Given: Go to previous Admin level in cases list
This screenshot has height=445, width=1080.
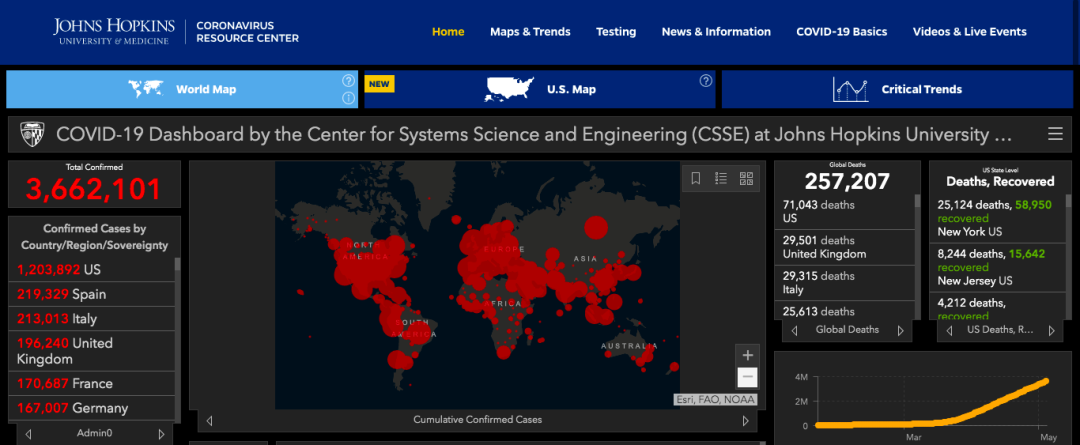Looking at the screenshot, I should (x=27, y=434).
